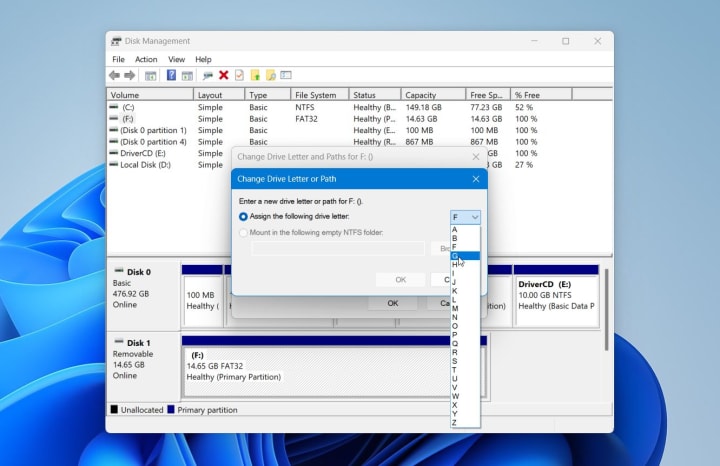The height and width of the screenshot is (466, 720).
Task: Click the Local Disk (D:) volume name
Action: [145, 164]
